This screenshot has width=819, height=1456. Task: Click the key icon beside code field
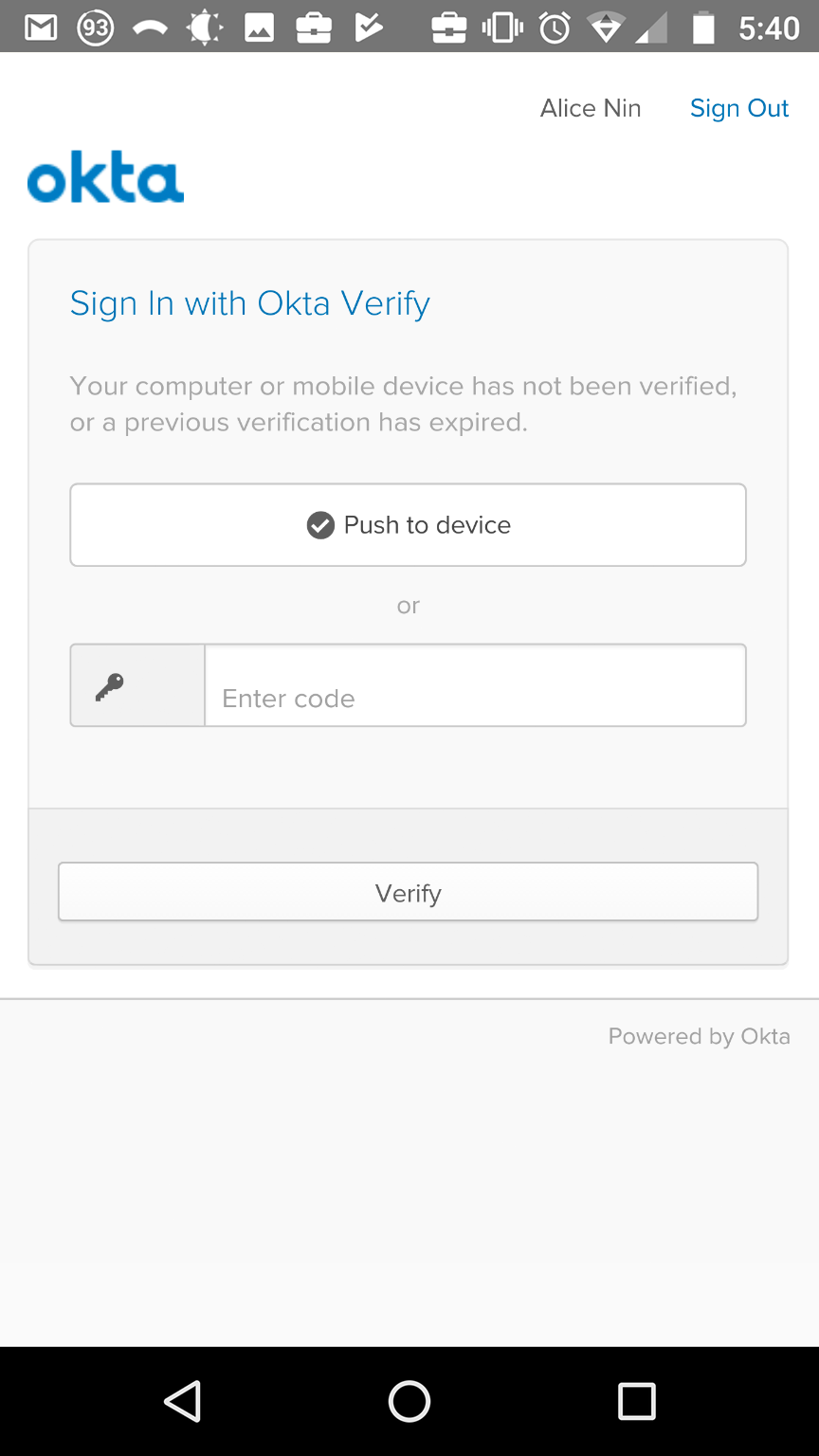click(x=110, y=685)
